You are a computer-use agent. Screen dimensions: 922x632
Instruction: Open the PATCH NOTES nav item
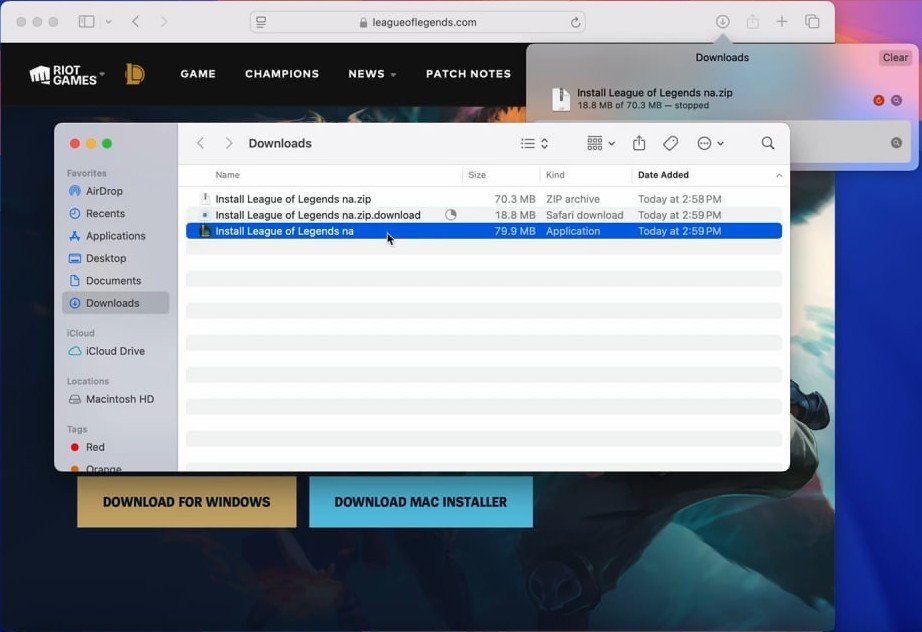[468, 74]
